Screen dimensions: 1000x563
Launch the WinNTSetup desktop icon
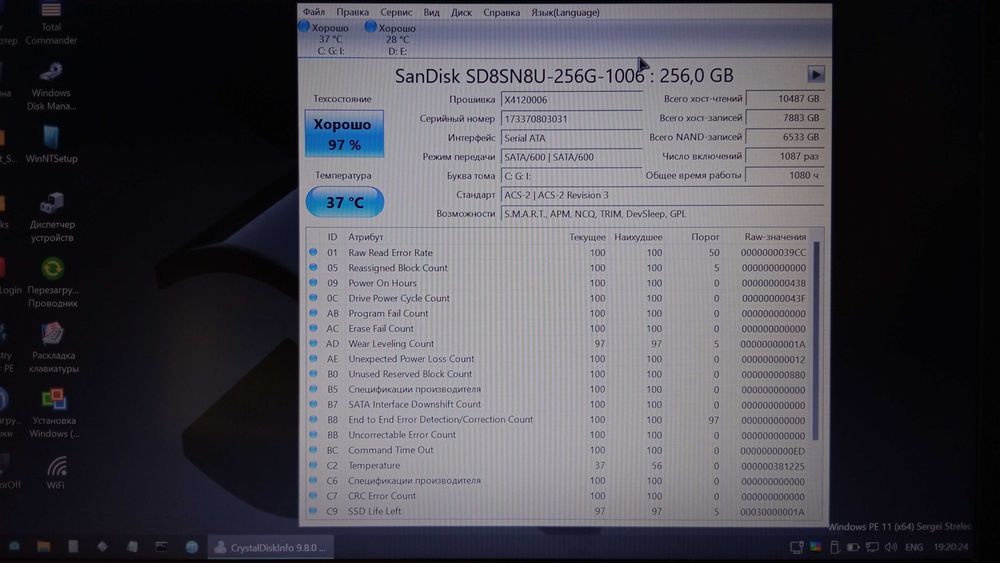(52, 145)
